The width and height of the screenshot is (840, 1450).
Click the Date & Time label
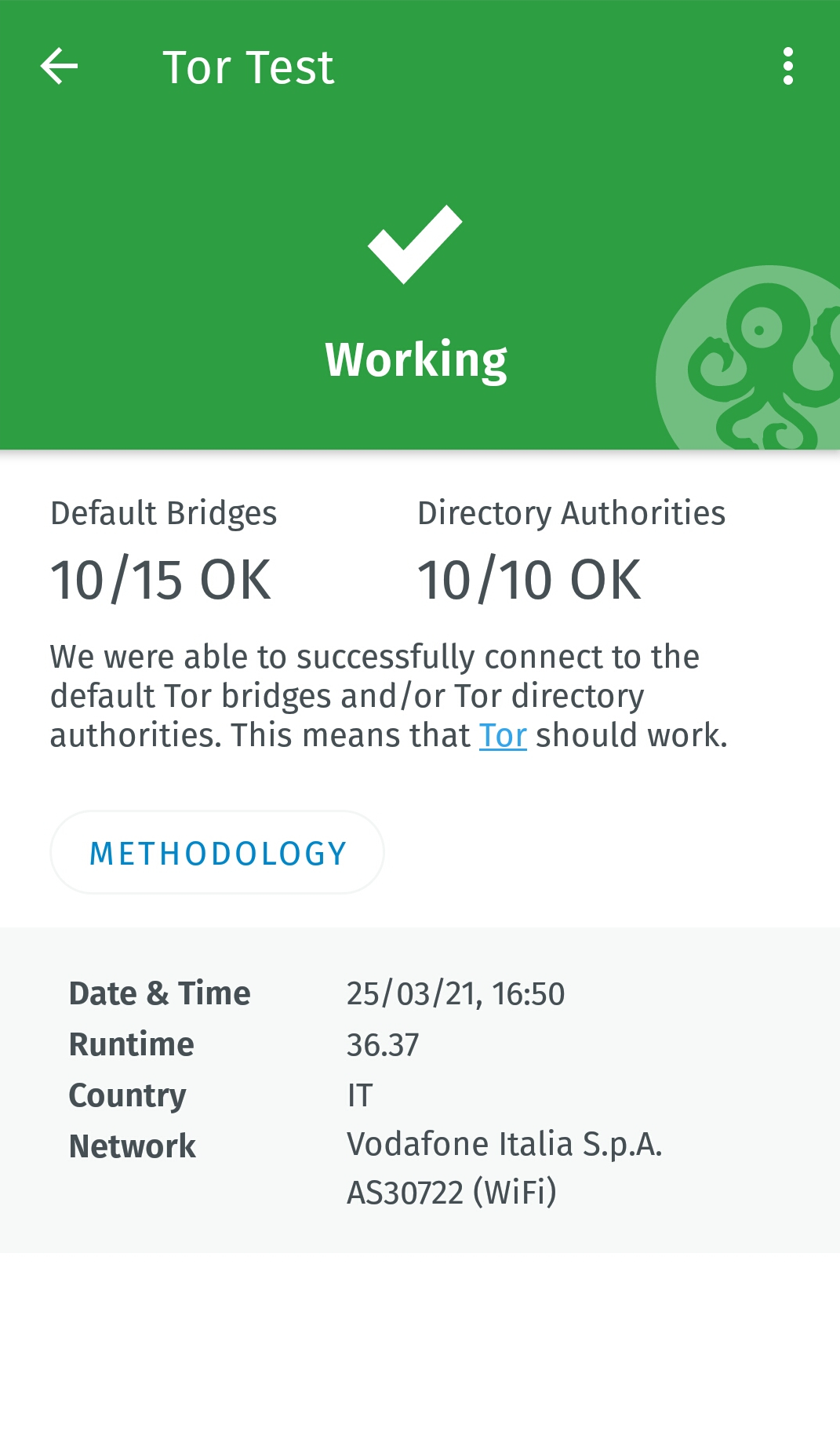point(159,993)
